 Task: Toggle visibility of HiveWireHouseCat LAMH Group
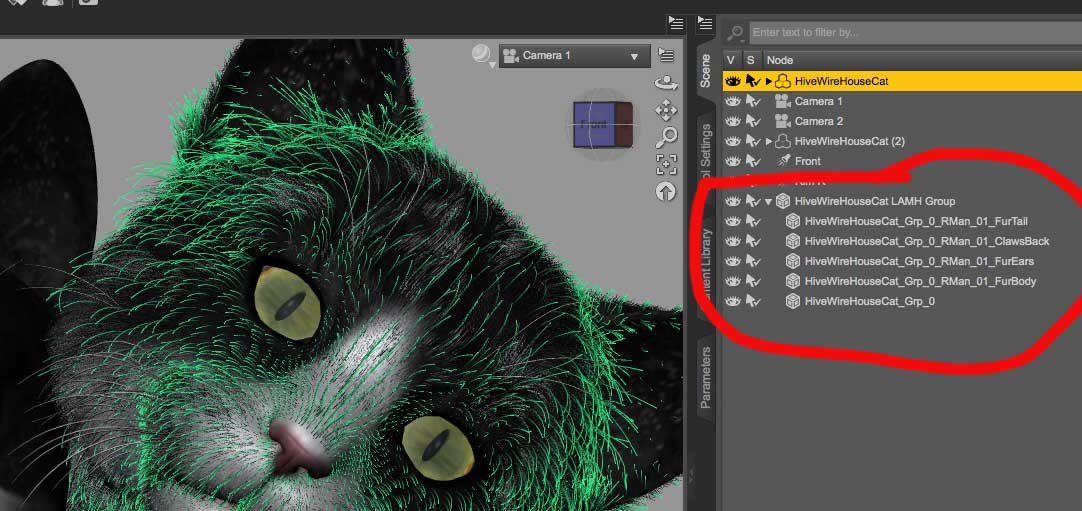pos(732,201)
